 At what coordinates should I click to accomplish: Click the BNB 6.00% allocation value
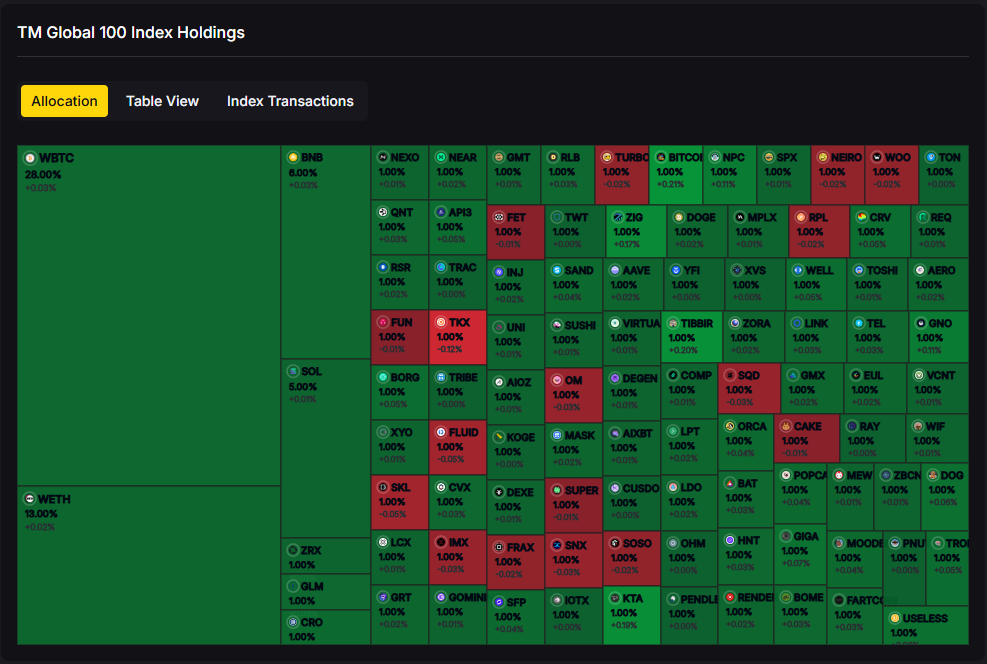[x=303, y=172]
